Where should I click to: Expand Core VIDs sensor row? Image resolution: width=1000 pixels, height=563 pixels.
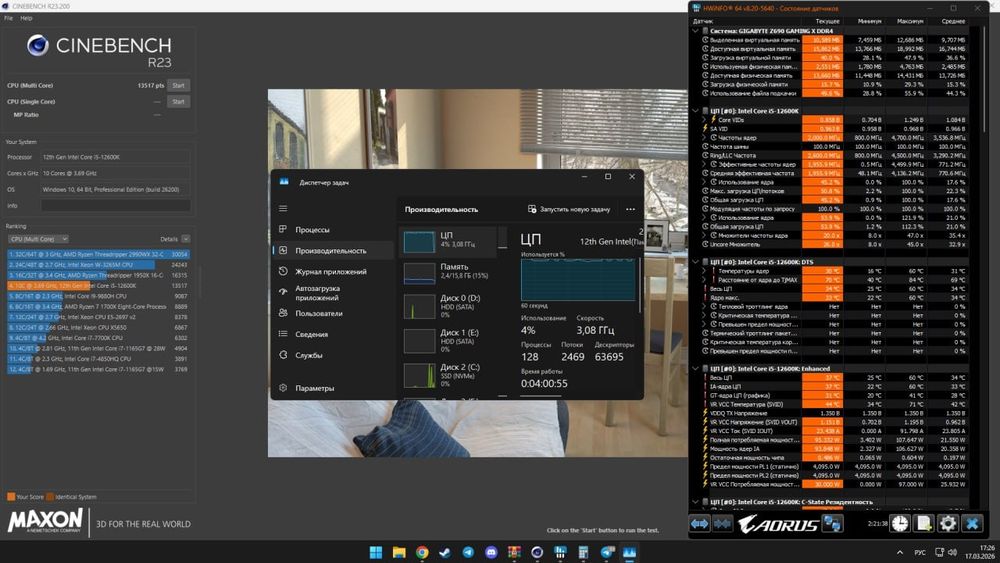click(x=705, y=120)
